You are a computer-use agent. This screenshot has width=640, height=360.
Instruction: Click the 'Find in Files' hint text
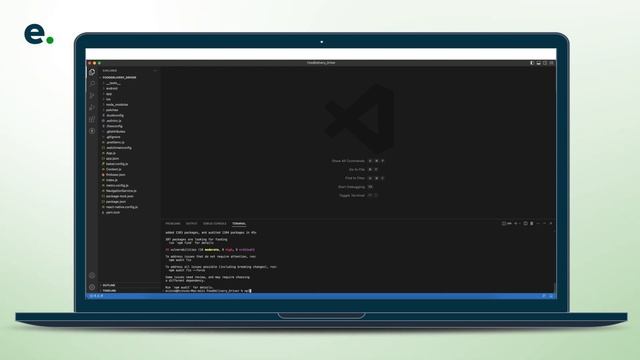pyautogui.click(x=355, y=178)
